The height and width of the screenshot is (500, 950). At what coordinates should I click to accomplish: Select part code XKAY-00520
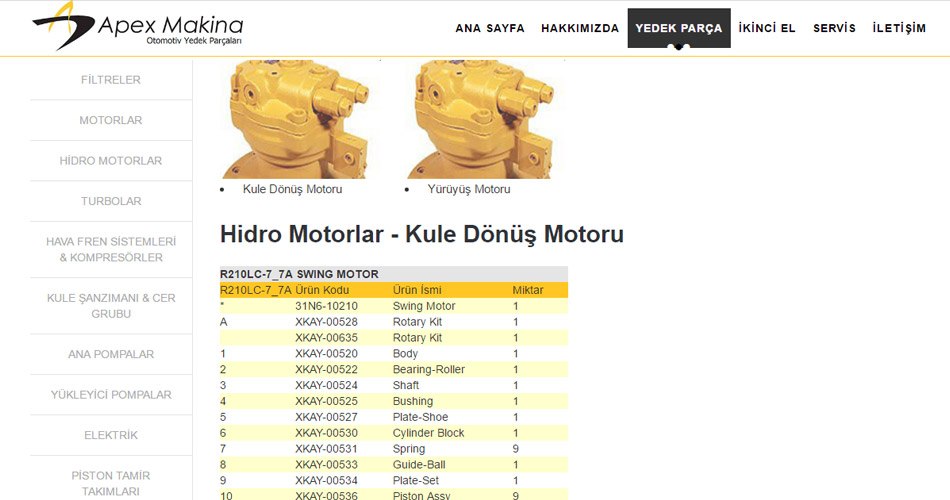[327, 353]
